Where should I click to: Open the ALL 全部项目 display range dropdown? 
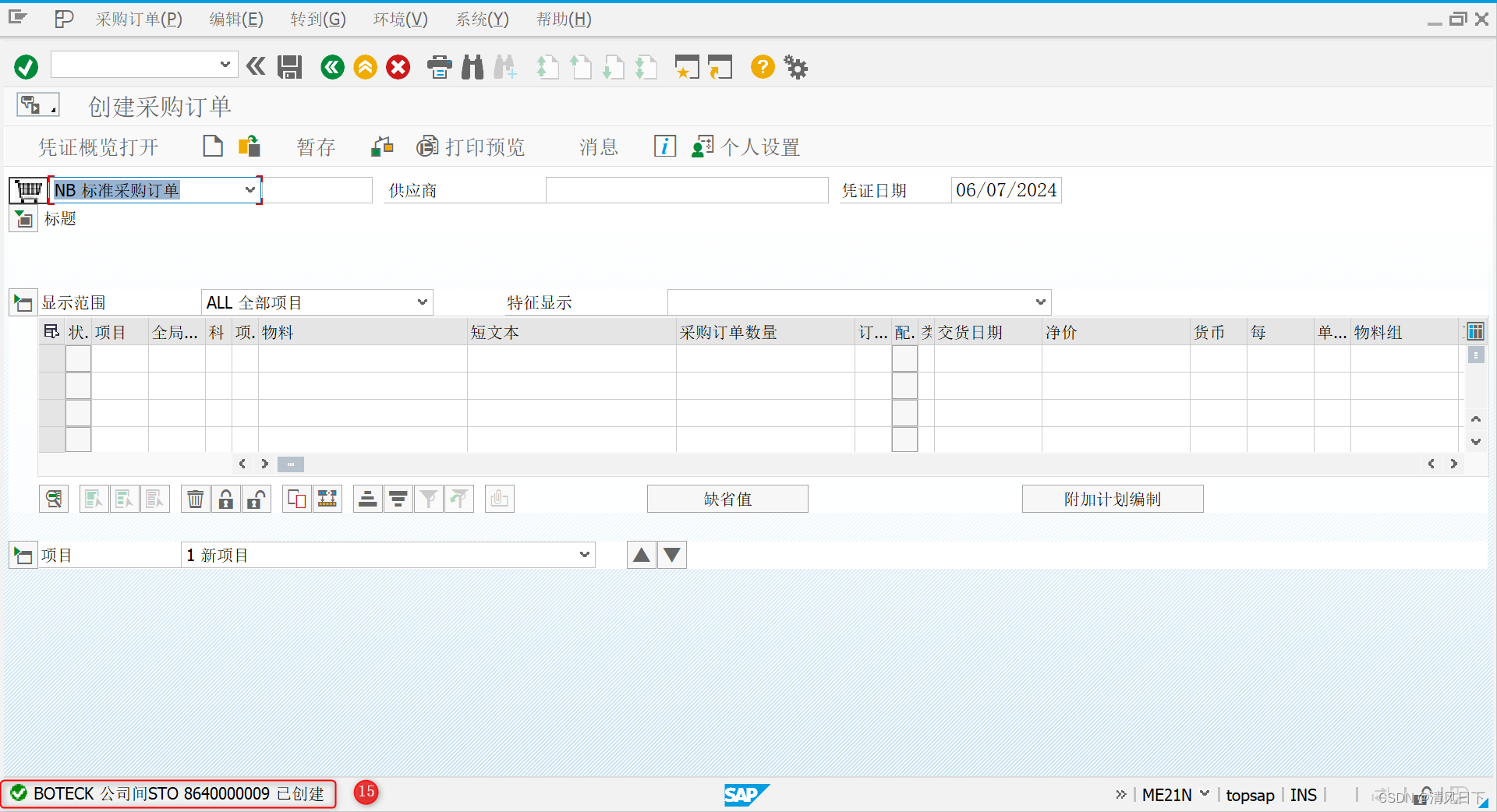[x=422, y=302]
